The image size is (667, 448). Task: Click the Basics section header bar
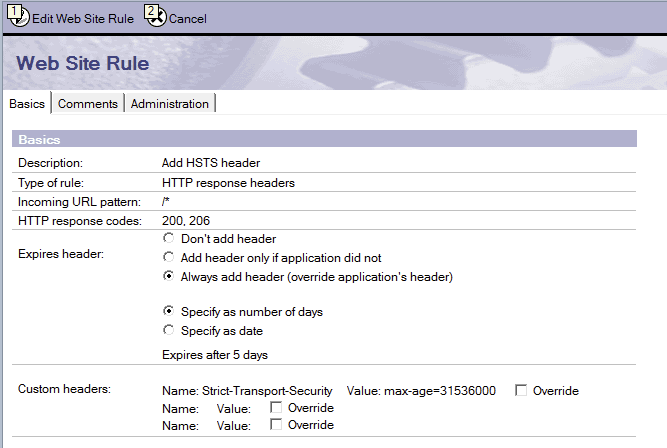pyautogui.click(x=323, y=140)
